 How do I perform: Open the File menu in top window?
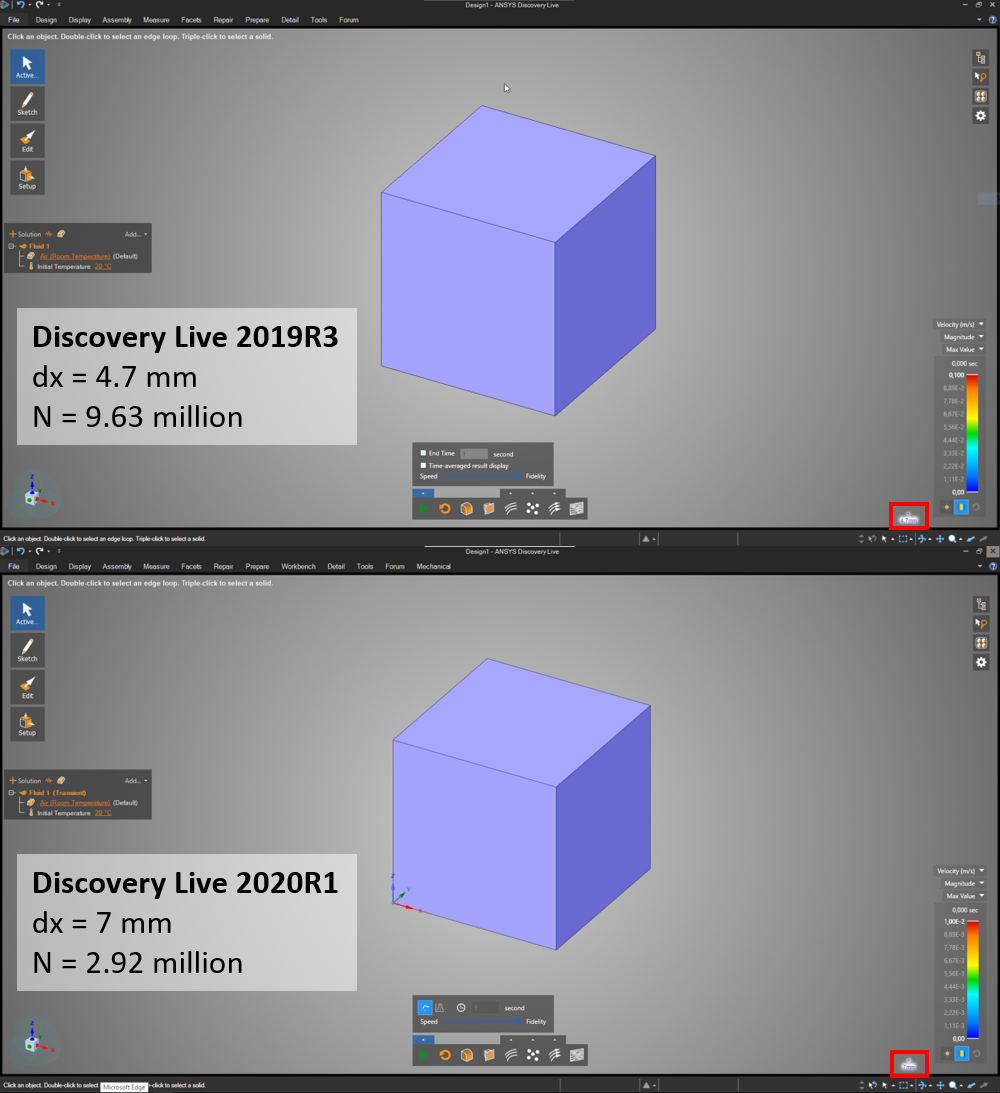[x=14, y=20]
